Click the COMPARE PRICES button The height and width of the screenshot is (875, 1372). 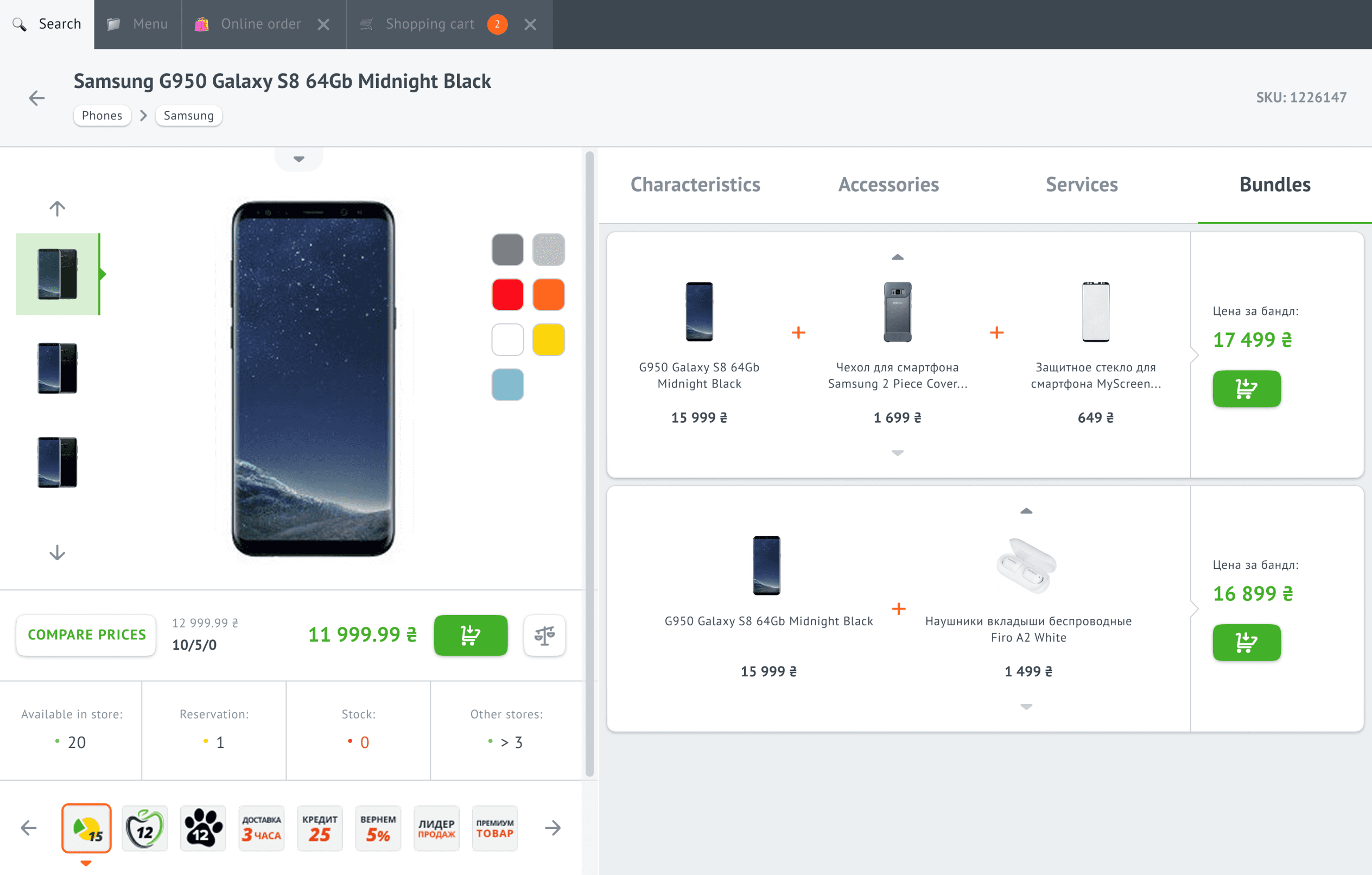coord(87,635)
